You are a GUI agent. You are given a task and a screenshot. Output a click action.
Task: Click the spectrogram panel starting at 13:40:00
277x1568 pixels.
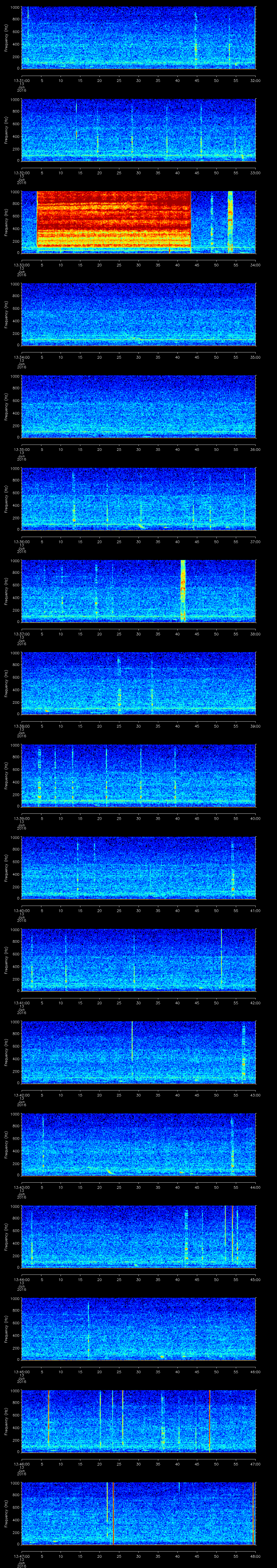[138, 868]
